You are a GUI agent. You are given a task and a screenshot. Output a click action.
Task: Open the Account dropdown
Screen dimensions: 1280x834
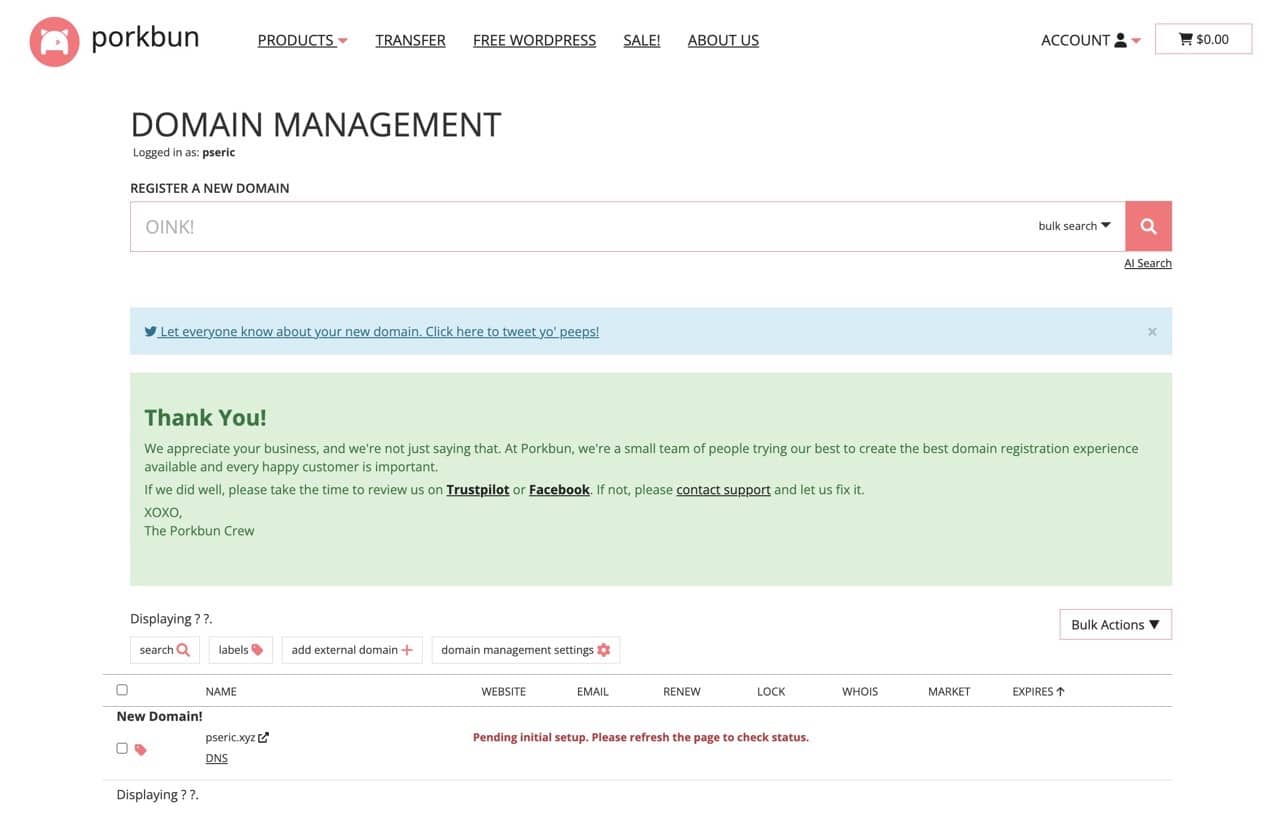click(x=1091, y=40)
